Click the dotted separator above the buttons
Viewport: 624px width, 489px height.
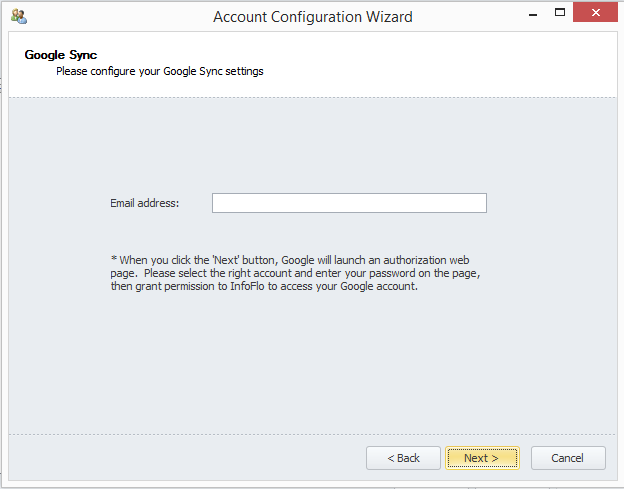tap(310, 434)
